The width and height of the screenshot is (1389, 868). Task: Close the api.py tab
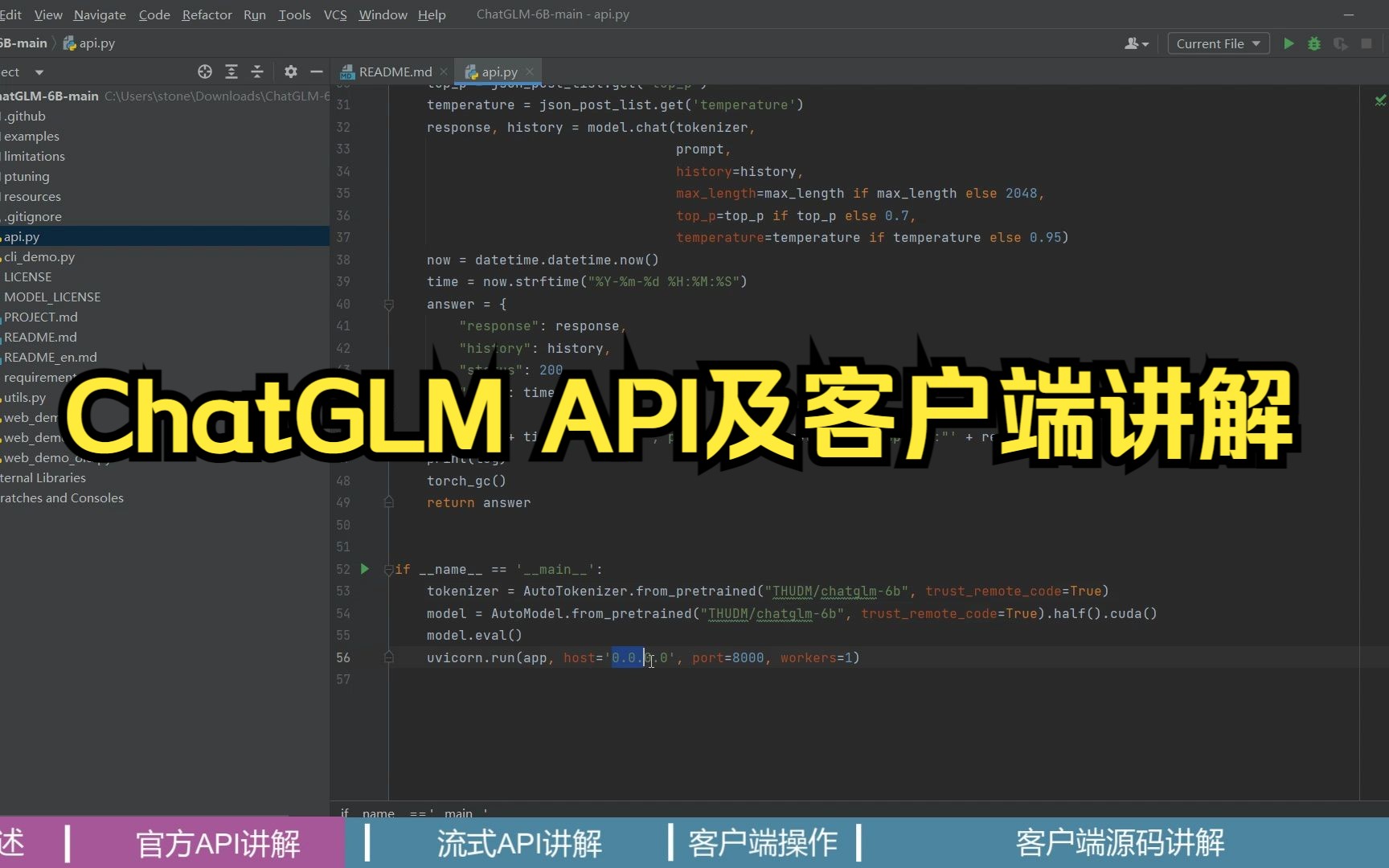click(530, 72)
